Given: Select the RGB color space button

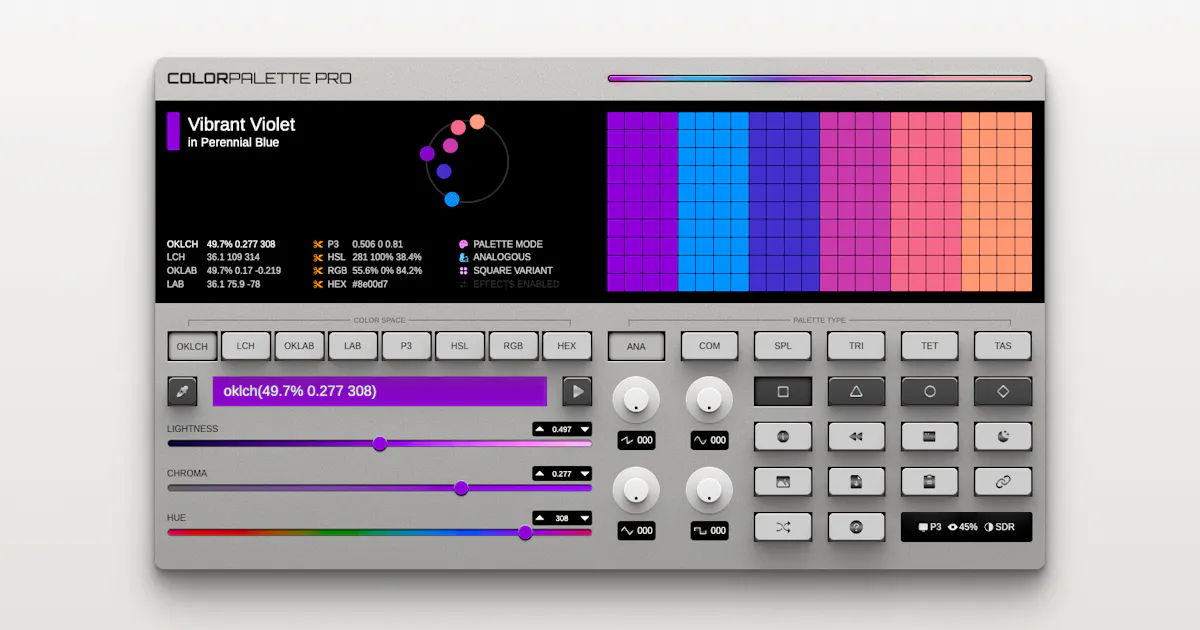Looking at the screenshot, I should (x=513, y=346).
